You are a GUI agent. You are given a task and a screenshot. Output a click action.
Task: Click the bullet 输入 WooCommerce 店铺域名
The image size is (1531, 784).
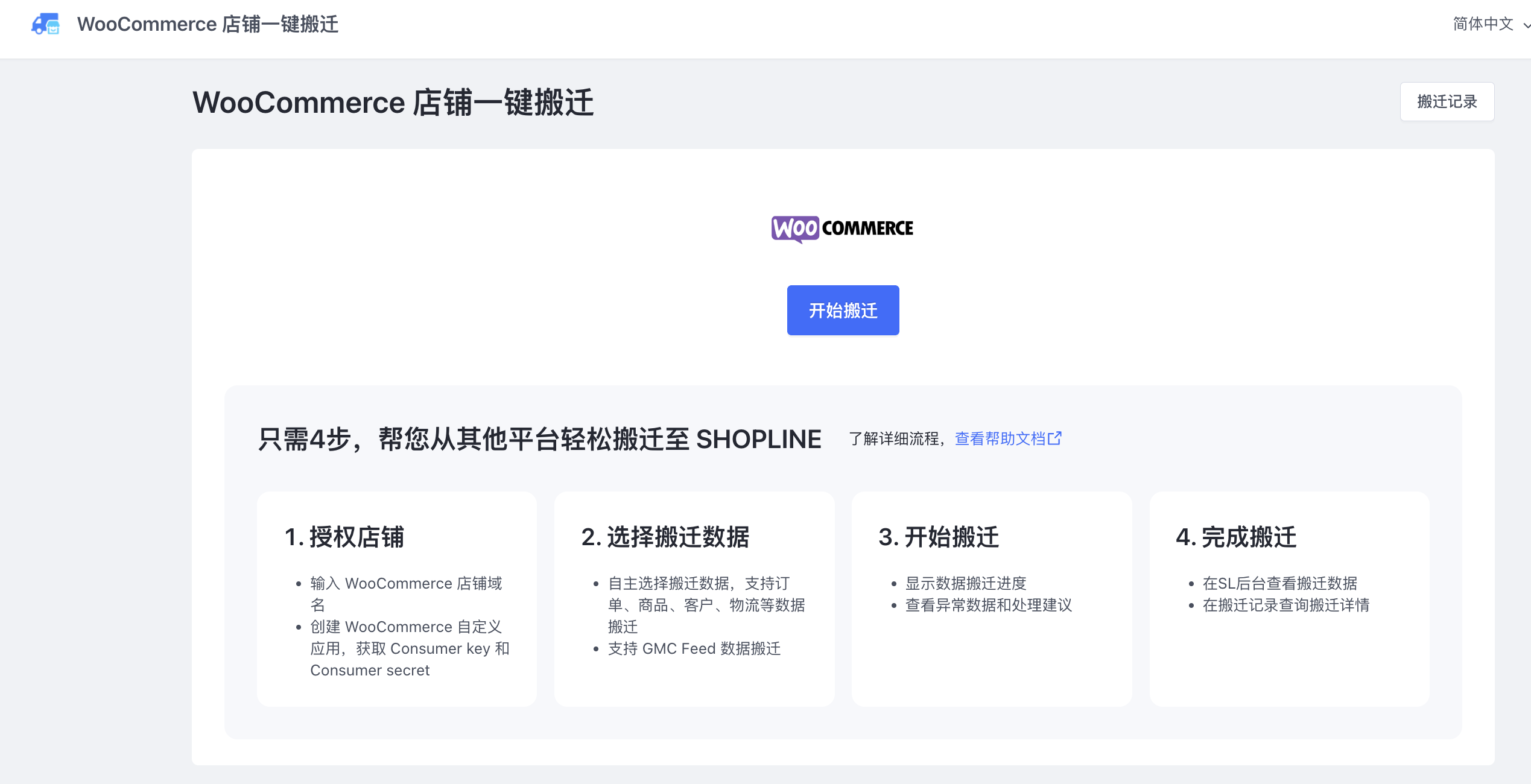click(x=406, y=594)
